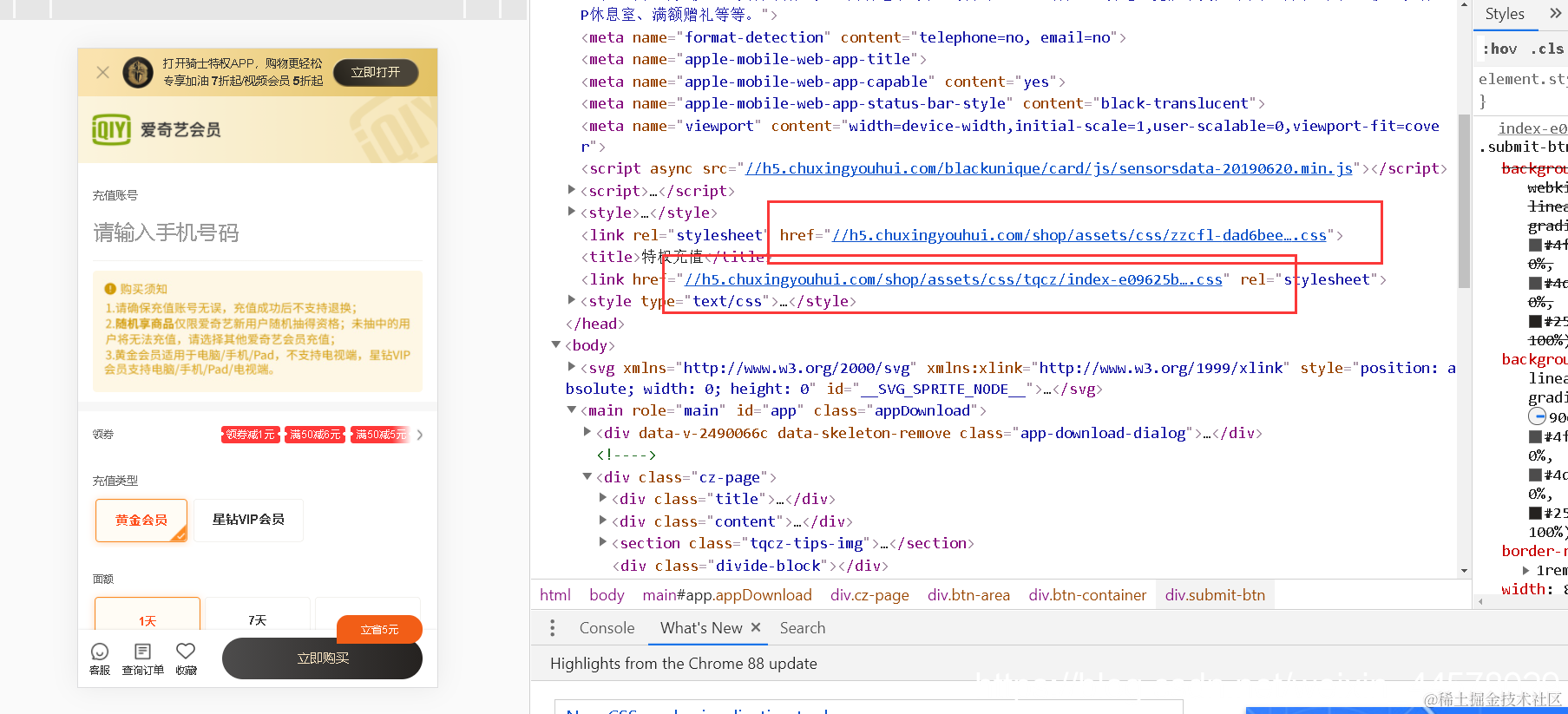The width and height of the screenshot is (1568, 714).
Task: Open the 90deg gradient angle picker
Action: [x=1537, y=416]
